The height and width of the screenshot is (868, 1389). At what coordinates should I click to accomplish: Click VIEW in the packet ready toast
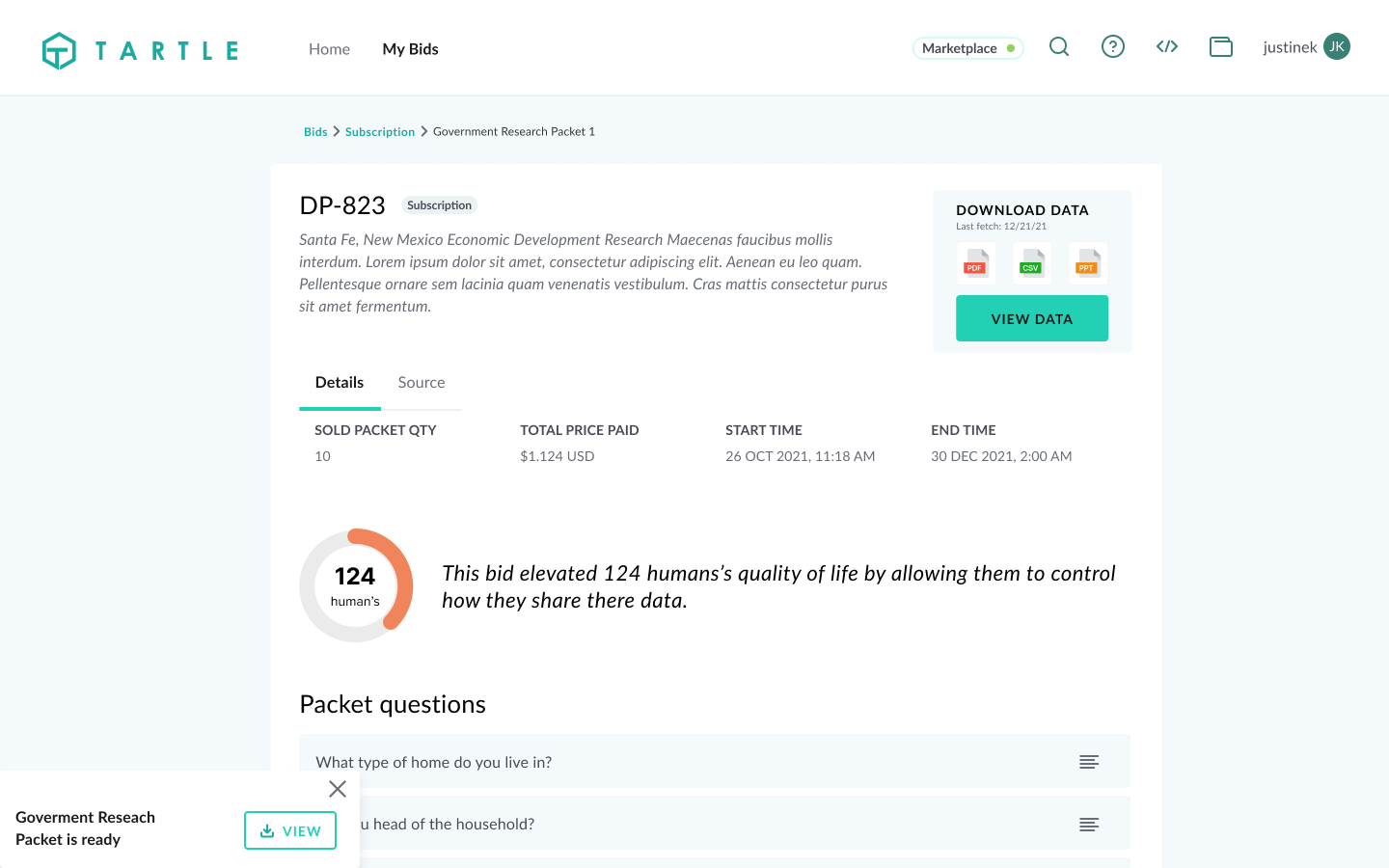pyautogui.click(x=290, y=830)
